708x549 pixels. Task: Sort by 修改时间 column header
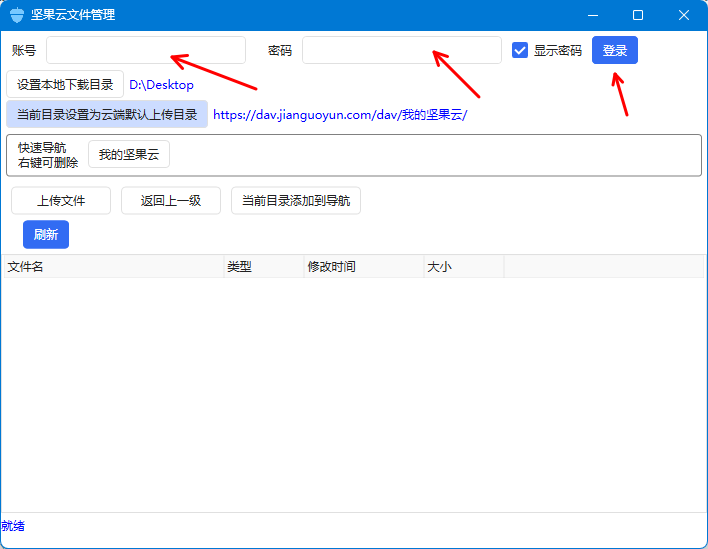pos(363,267)
